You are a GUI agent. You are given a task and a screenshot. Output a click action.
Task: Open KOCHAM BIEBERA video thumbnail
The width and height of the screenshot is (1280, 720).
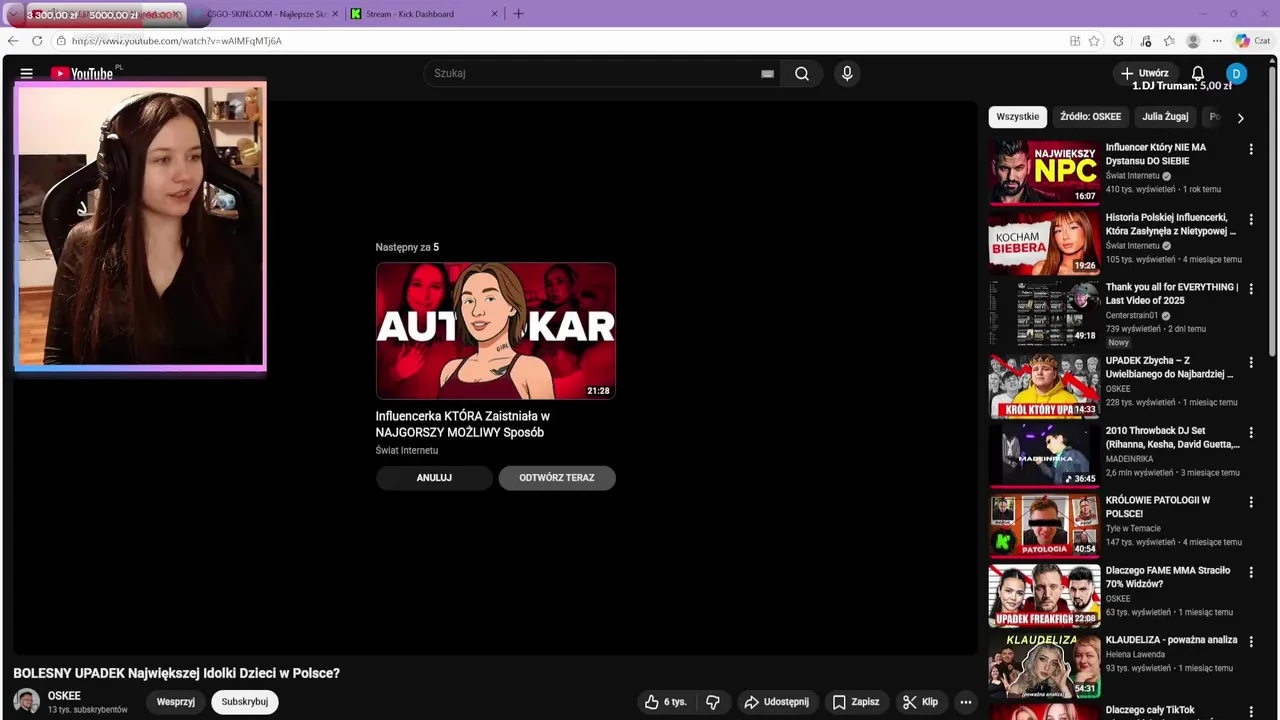click(1044, 242)
